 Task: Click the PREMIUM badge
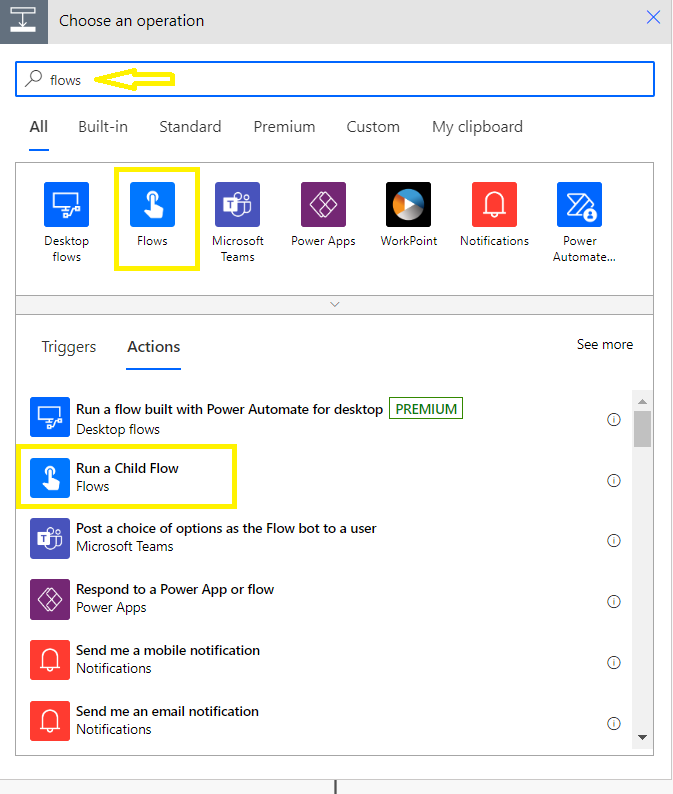(426, 408)
